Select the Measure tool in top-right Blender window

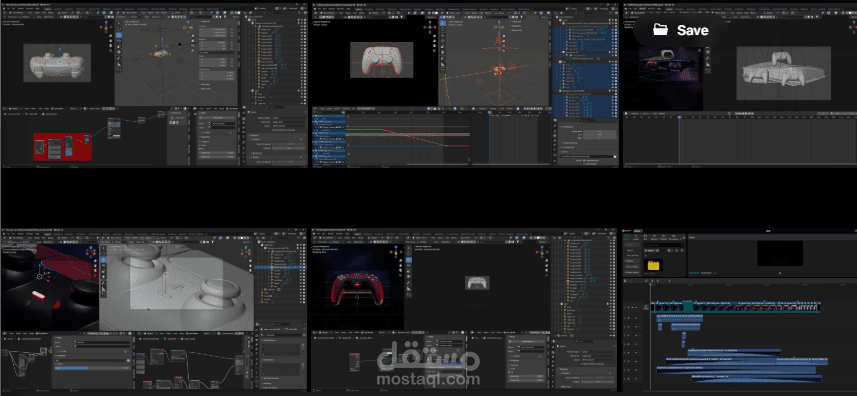pos(708,64)
